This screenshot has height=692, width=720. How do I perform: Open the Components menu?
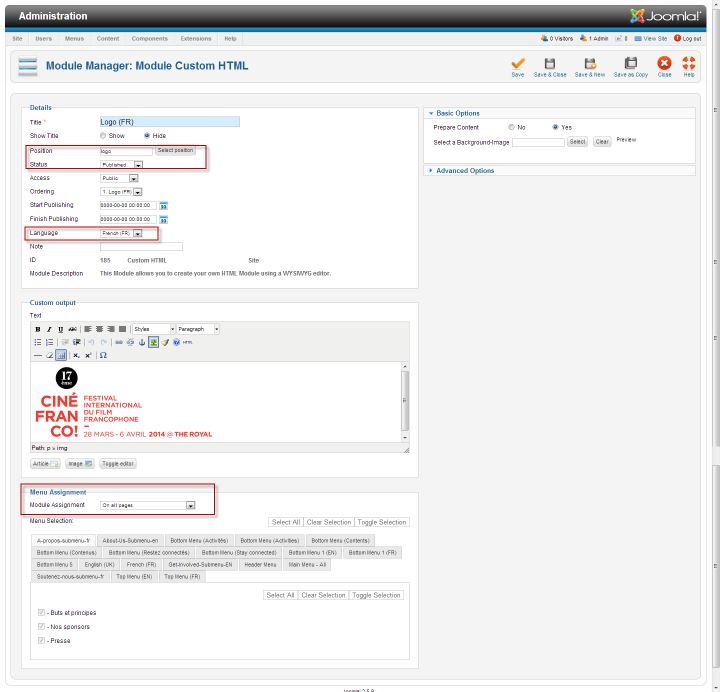[x=150, y=39]
